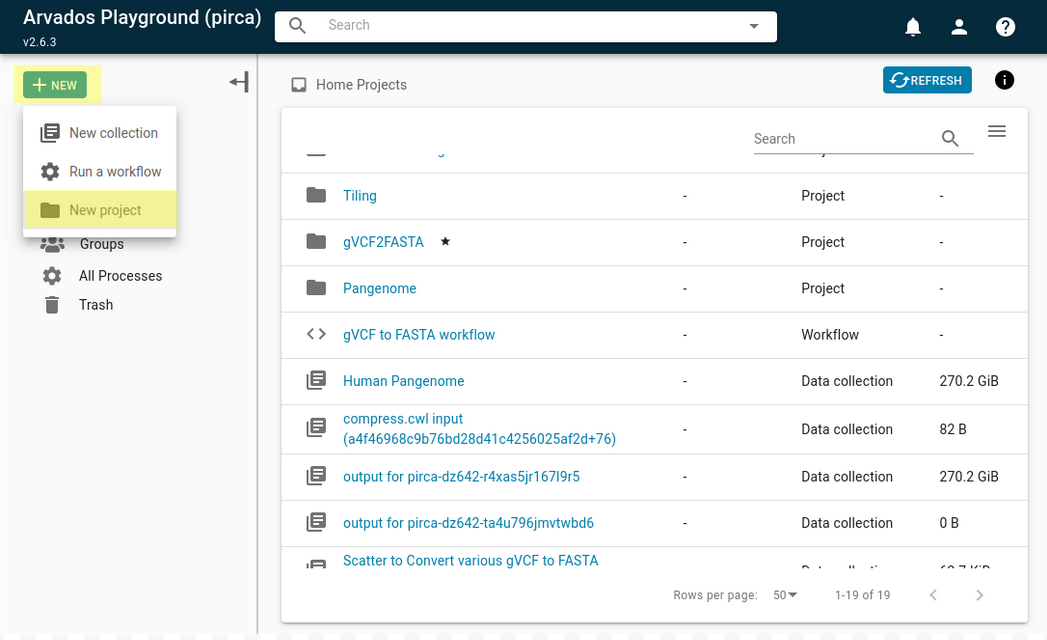
Task: Collapse the left side panel
Action: 239,83
